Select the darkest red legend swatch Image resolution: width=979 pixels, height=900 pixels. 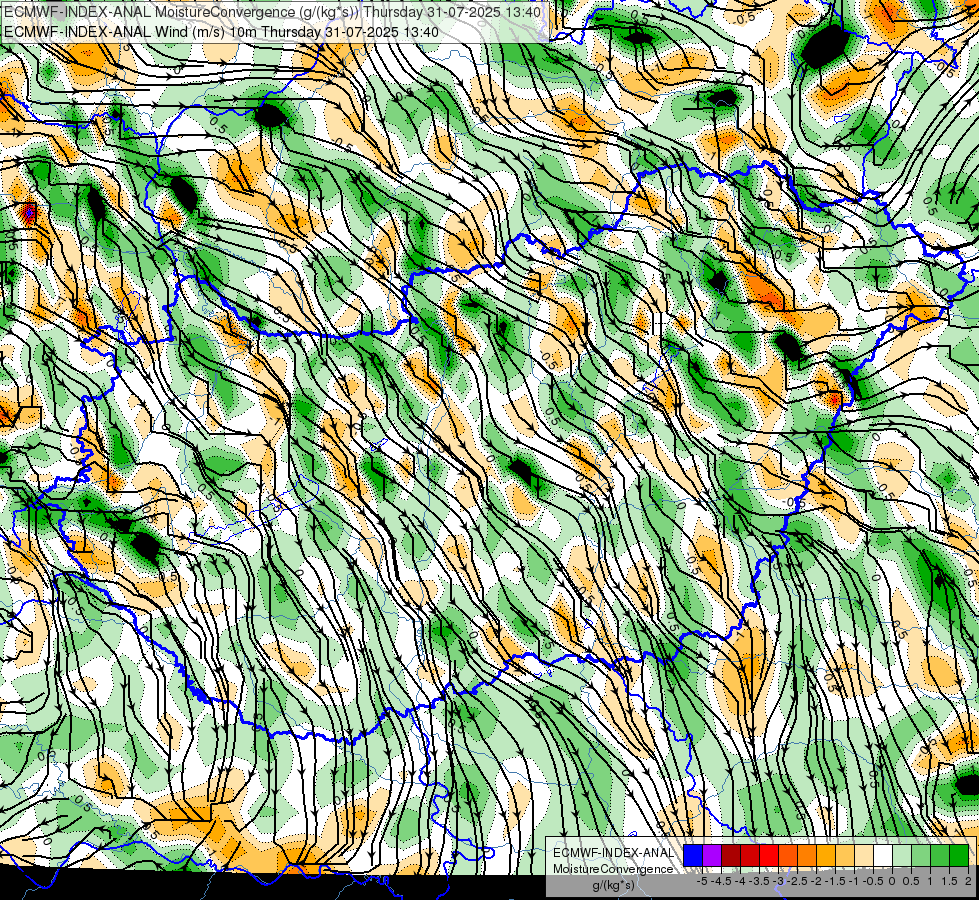[731, 855]
